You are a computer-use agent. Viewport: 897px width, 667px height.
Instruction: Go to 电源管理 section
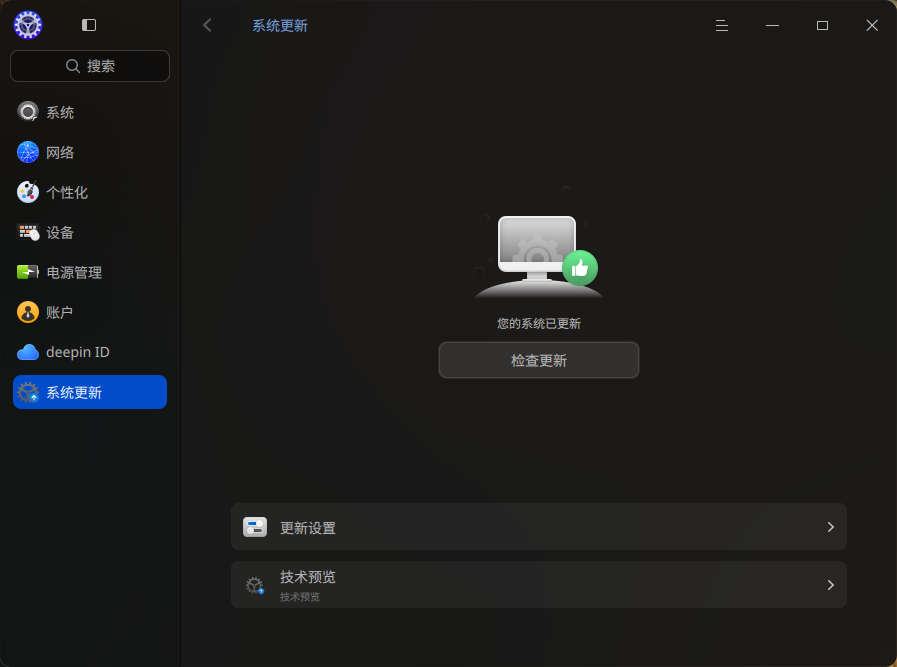pos(90,272)
